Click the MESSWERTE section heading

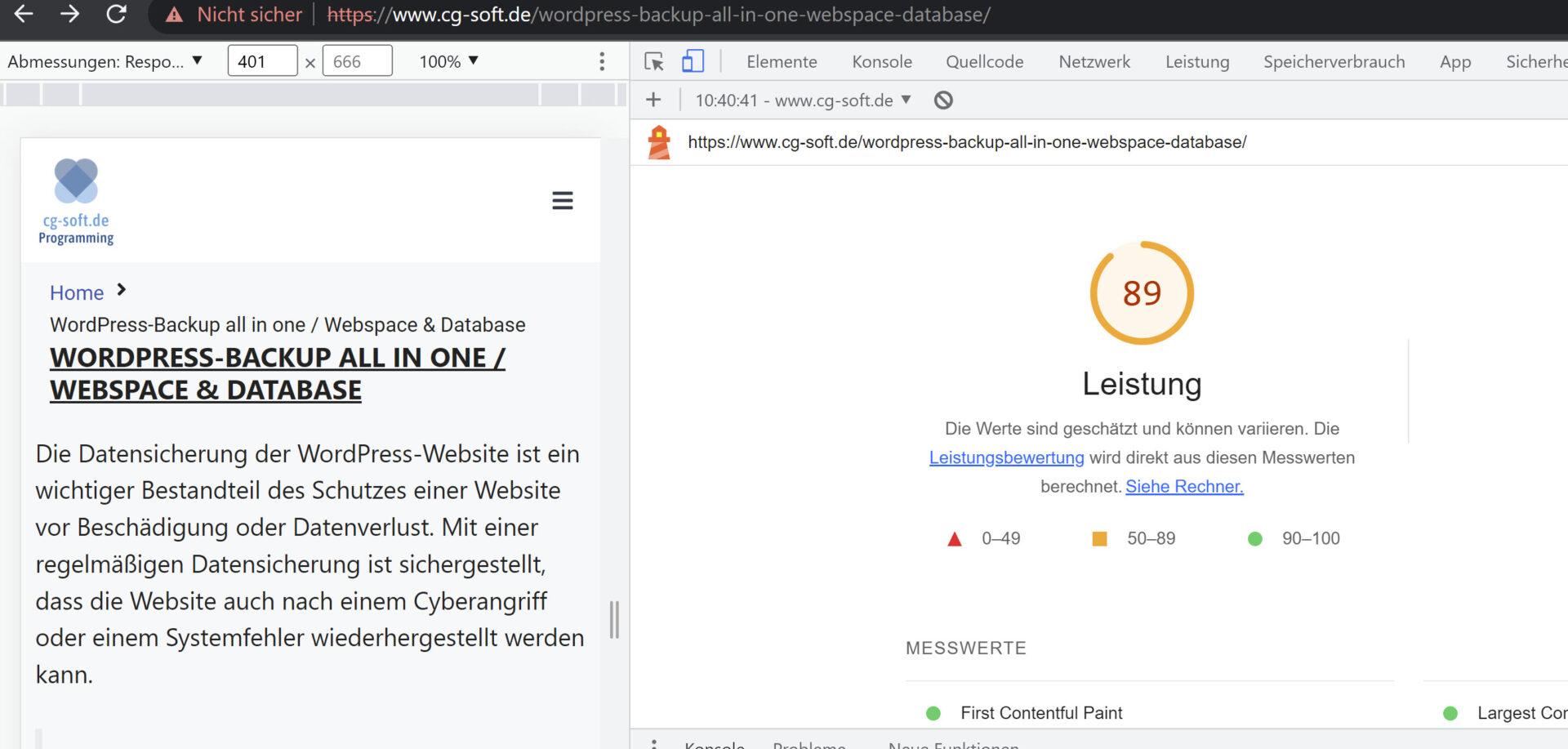point(966,649)
